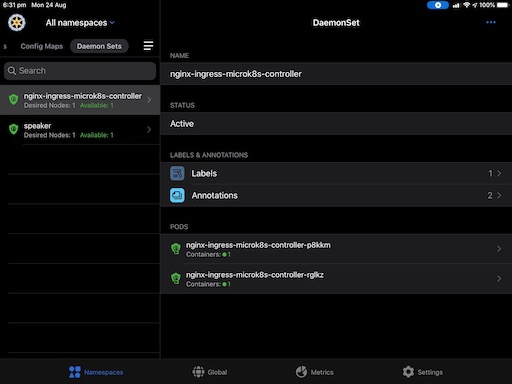Expand the Labels chevron showing 1
The width and height of the screenshot is (512, 384).
499,173
